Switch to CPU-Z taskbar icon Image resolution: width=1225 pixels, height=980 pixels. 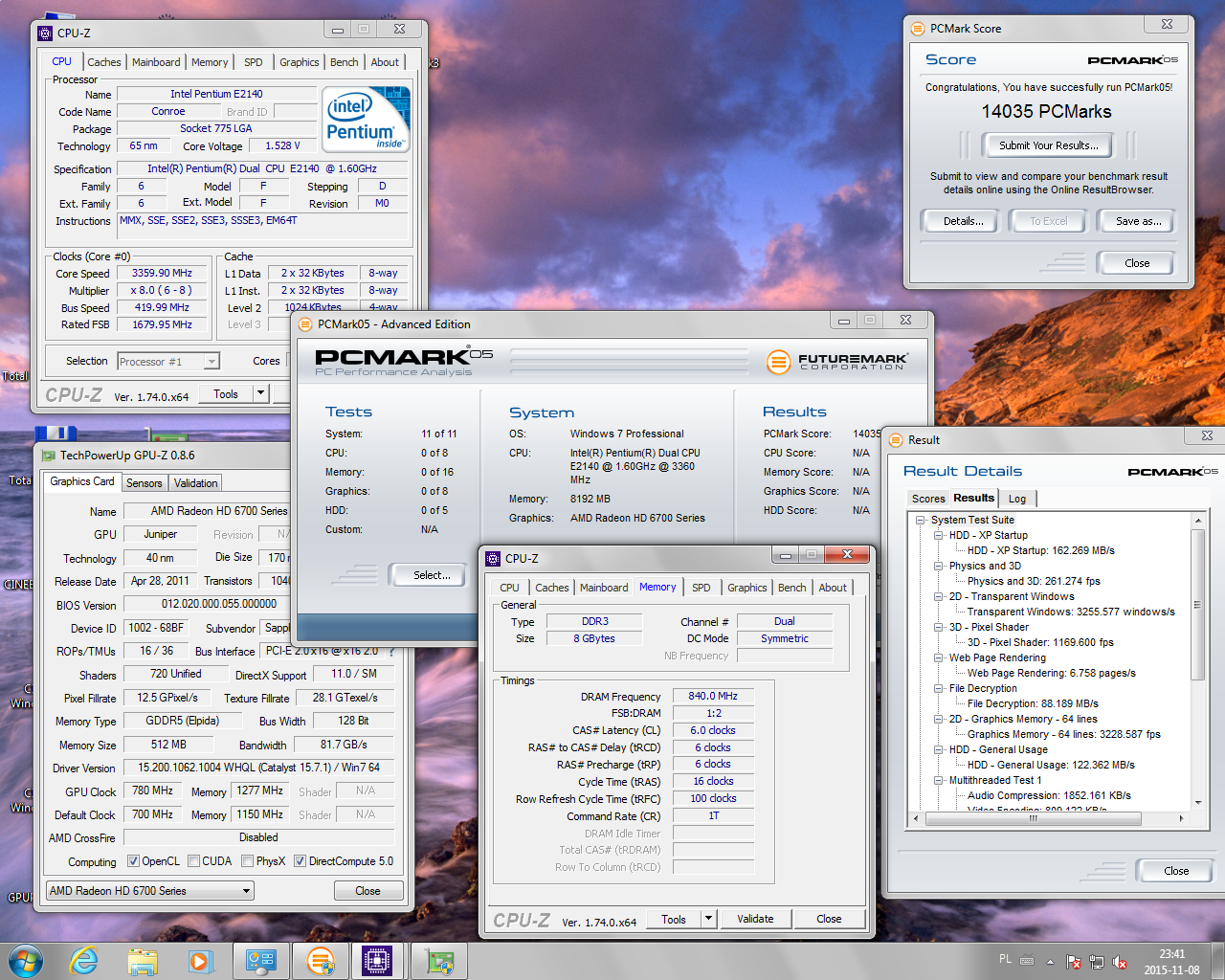tap(378, 961)
